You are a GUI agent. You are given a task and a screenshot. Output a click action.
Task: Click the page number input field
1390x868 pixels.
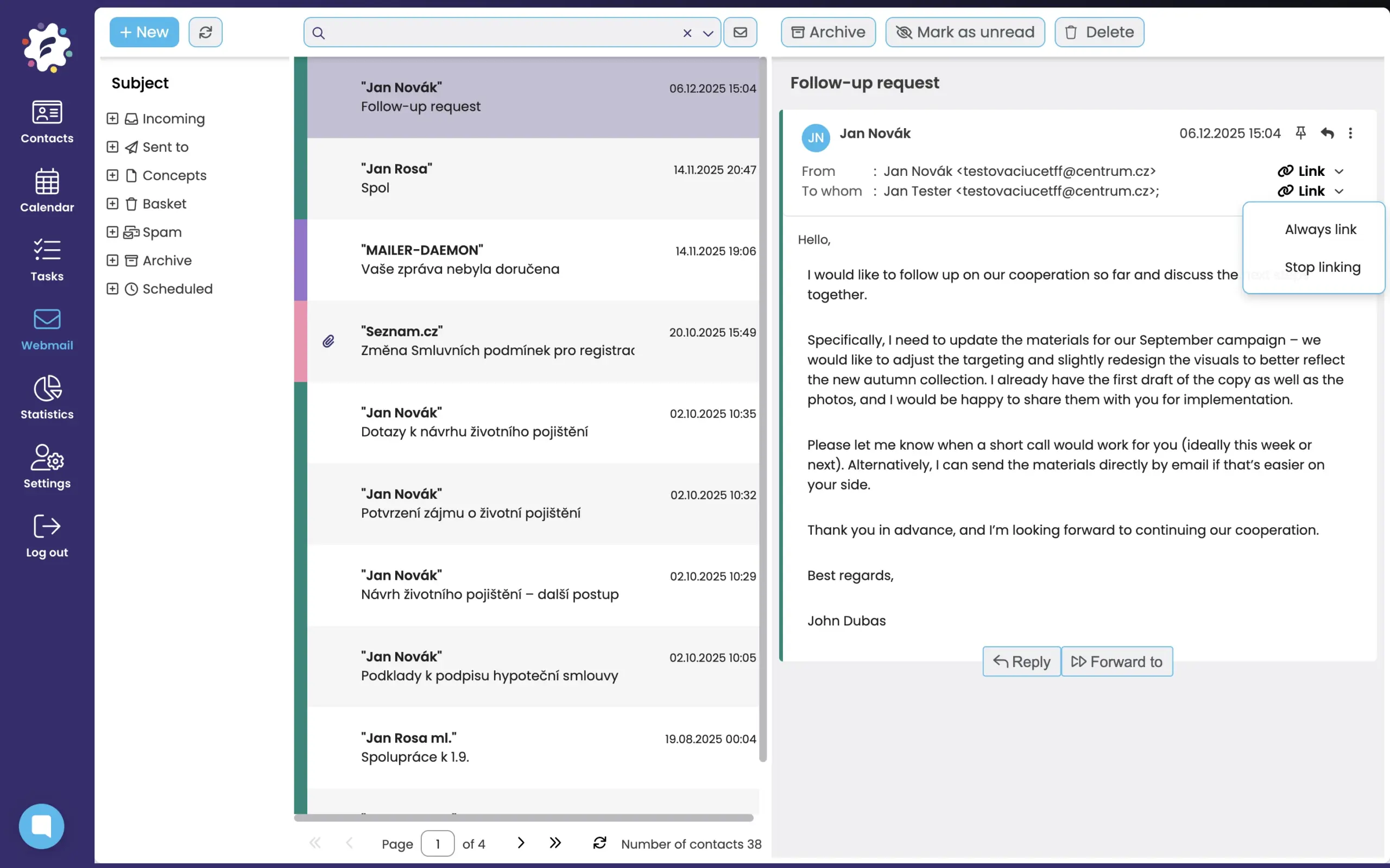438,844
